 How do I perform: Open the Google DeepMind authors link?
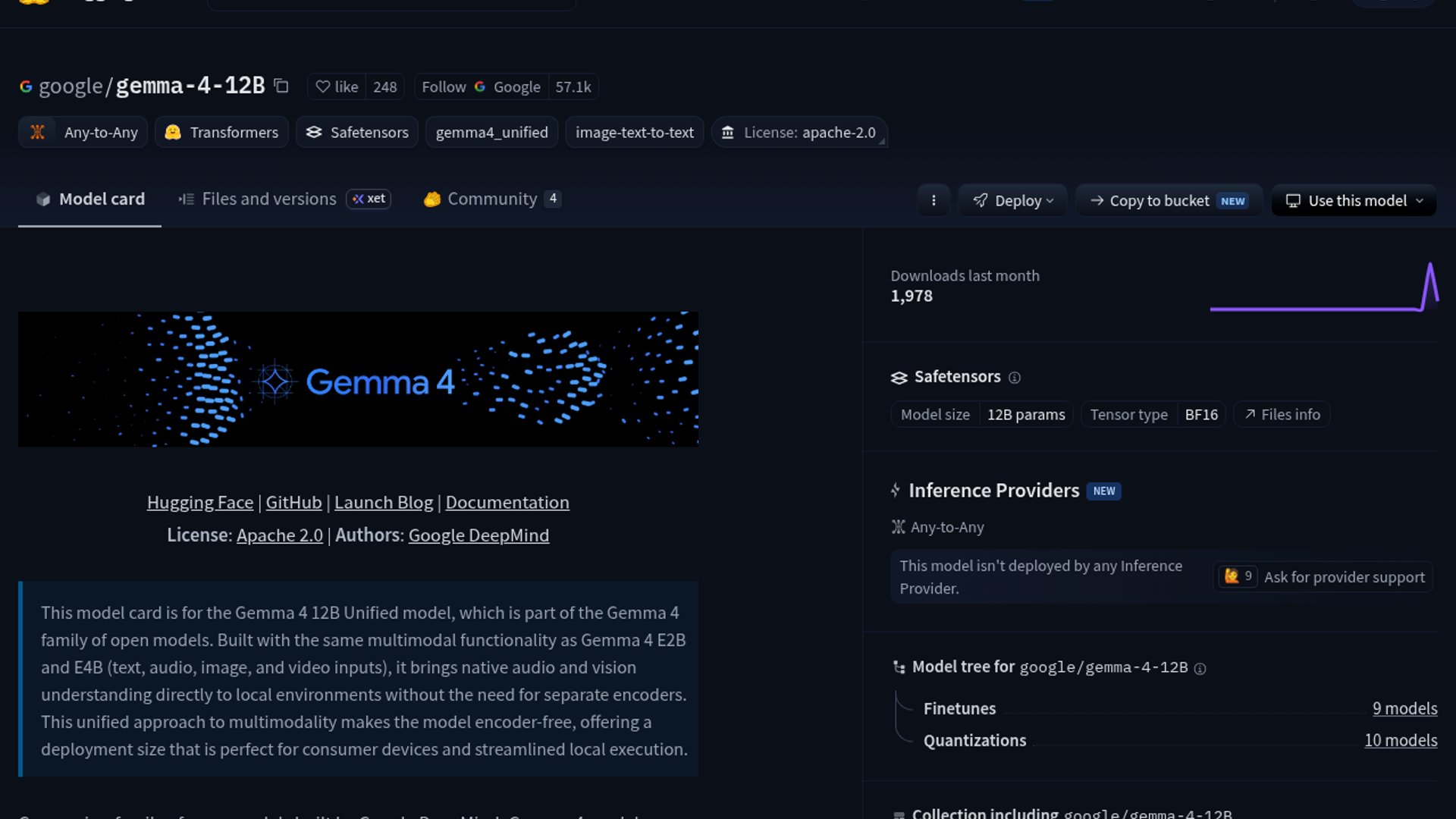[479, 535]
